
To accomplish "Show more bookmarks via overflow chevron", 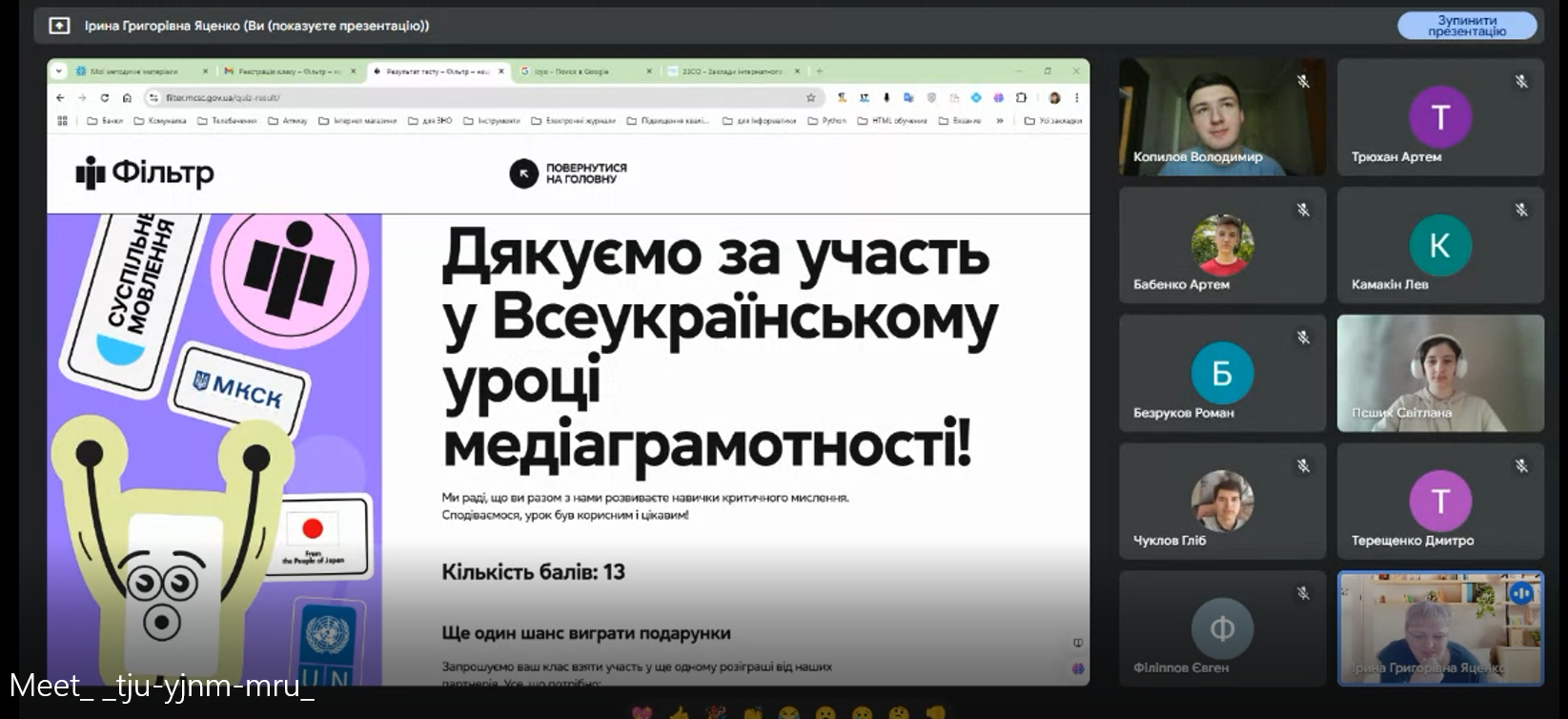I will [x=1000, y=121].
